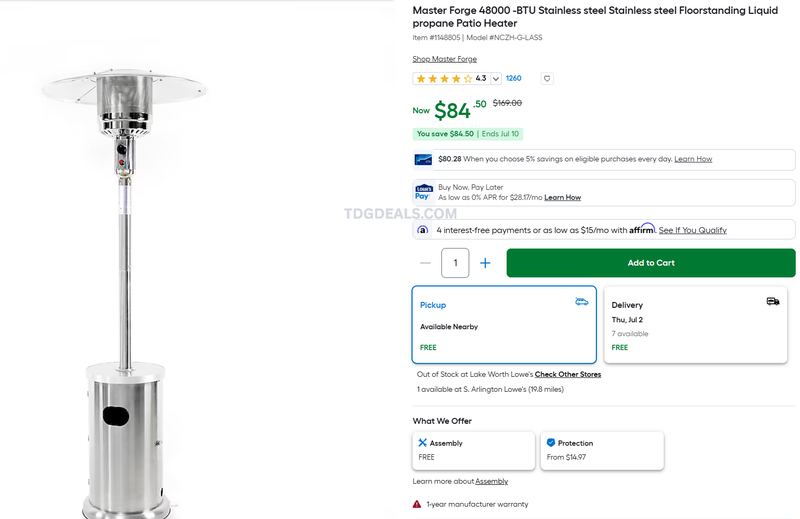Click the patio heater product image
800x519 pixels.
click(x=126, y=292)
